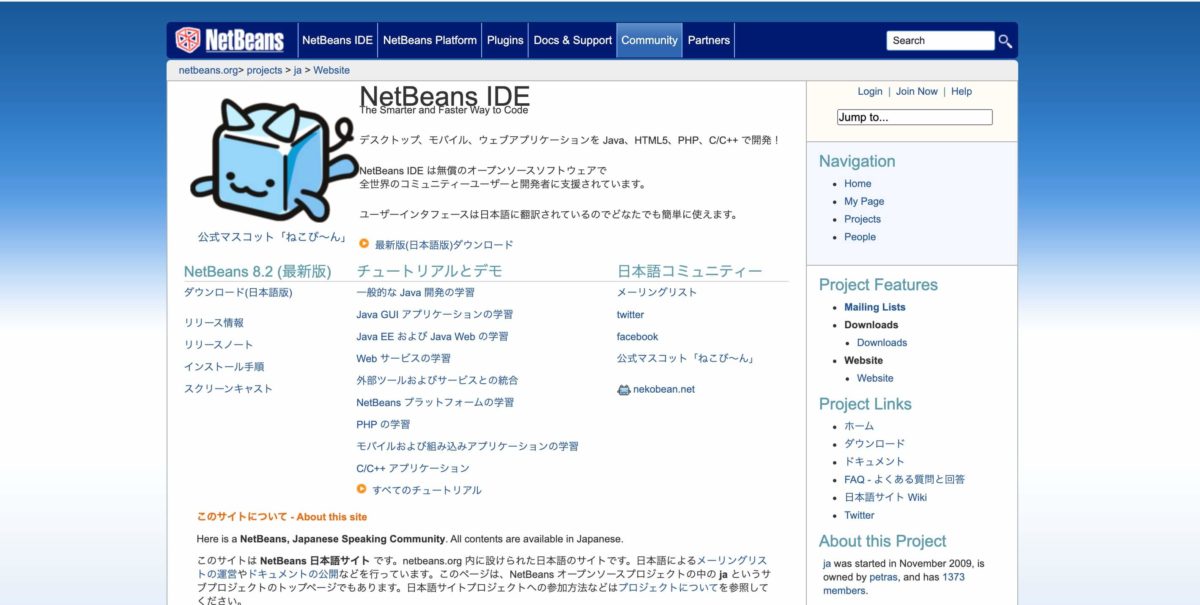The width and height of the screenshot is (1200, 605).
Task: Go to My Page in Navigation
Action: coord(863,201)
